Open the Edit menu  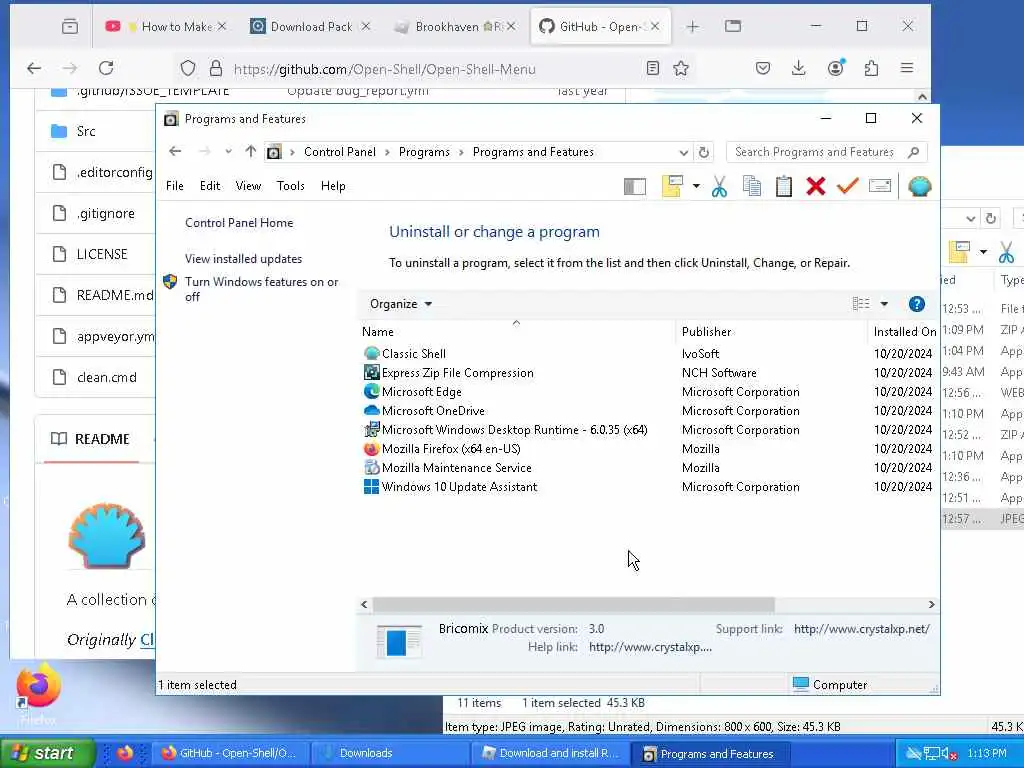click(x=210, y=186)
